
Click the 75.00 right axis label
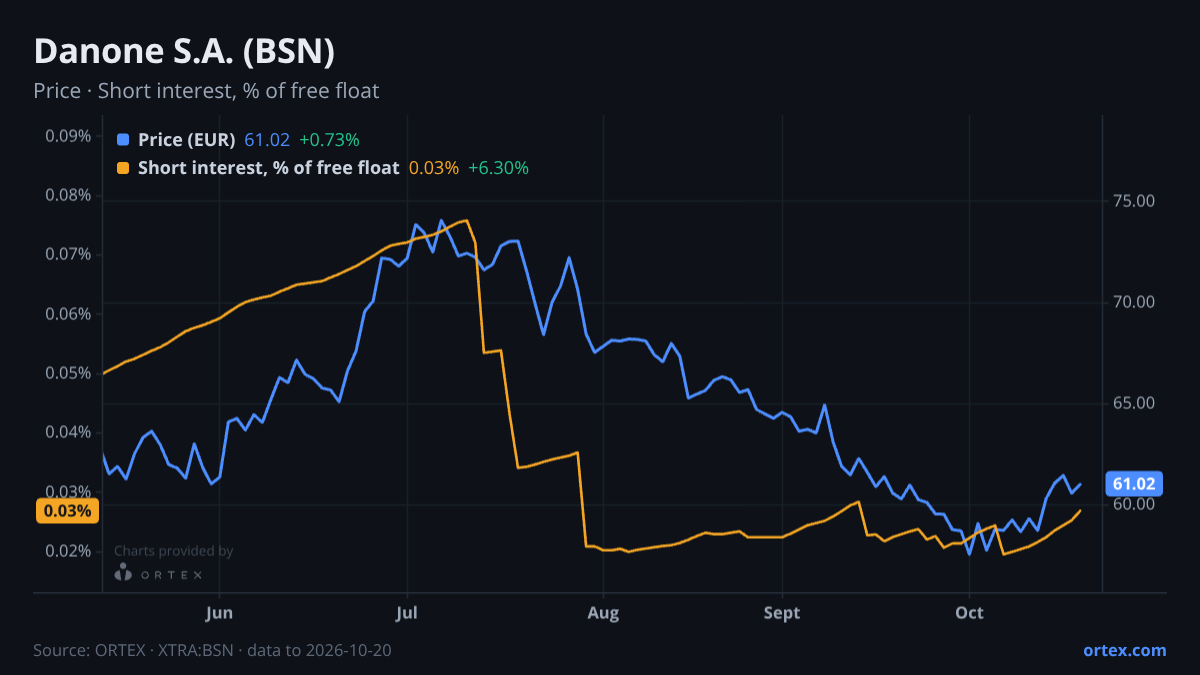1133,201
